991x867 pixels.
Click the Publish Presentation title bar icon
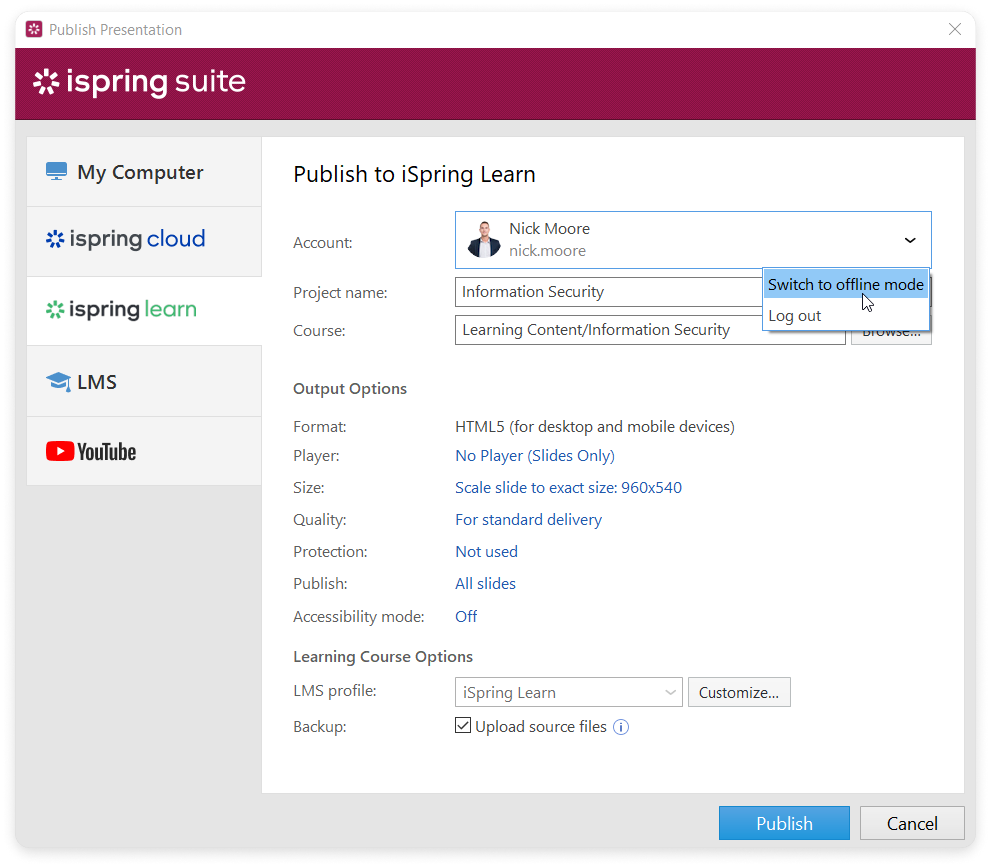click(x=34, y=29)
